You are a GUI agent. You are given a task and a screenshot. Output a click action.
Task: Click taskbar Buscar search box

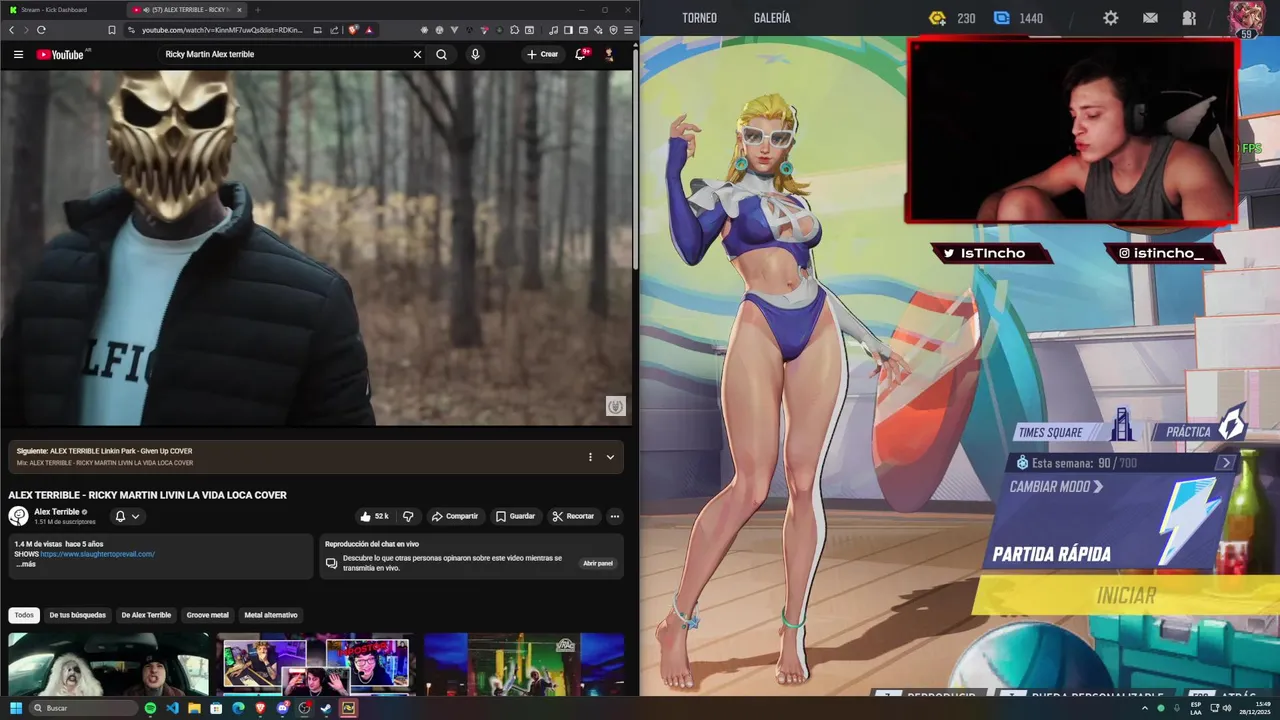pyautogui.click(x=84, y=708)
